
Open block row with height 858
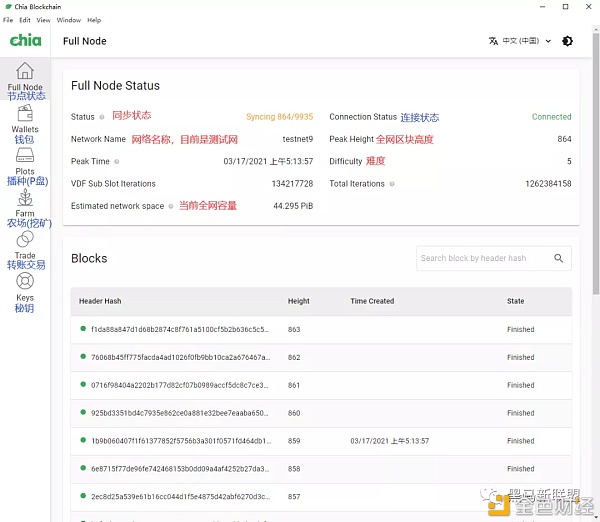click(321, 469)
